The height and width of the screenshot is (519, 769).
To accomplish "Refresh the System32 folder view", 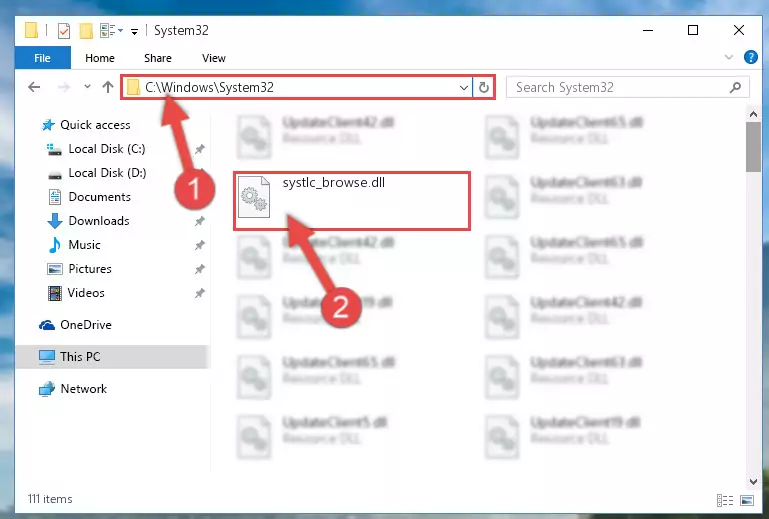I will (x=484, y=87).
